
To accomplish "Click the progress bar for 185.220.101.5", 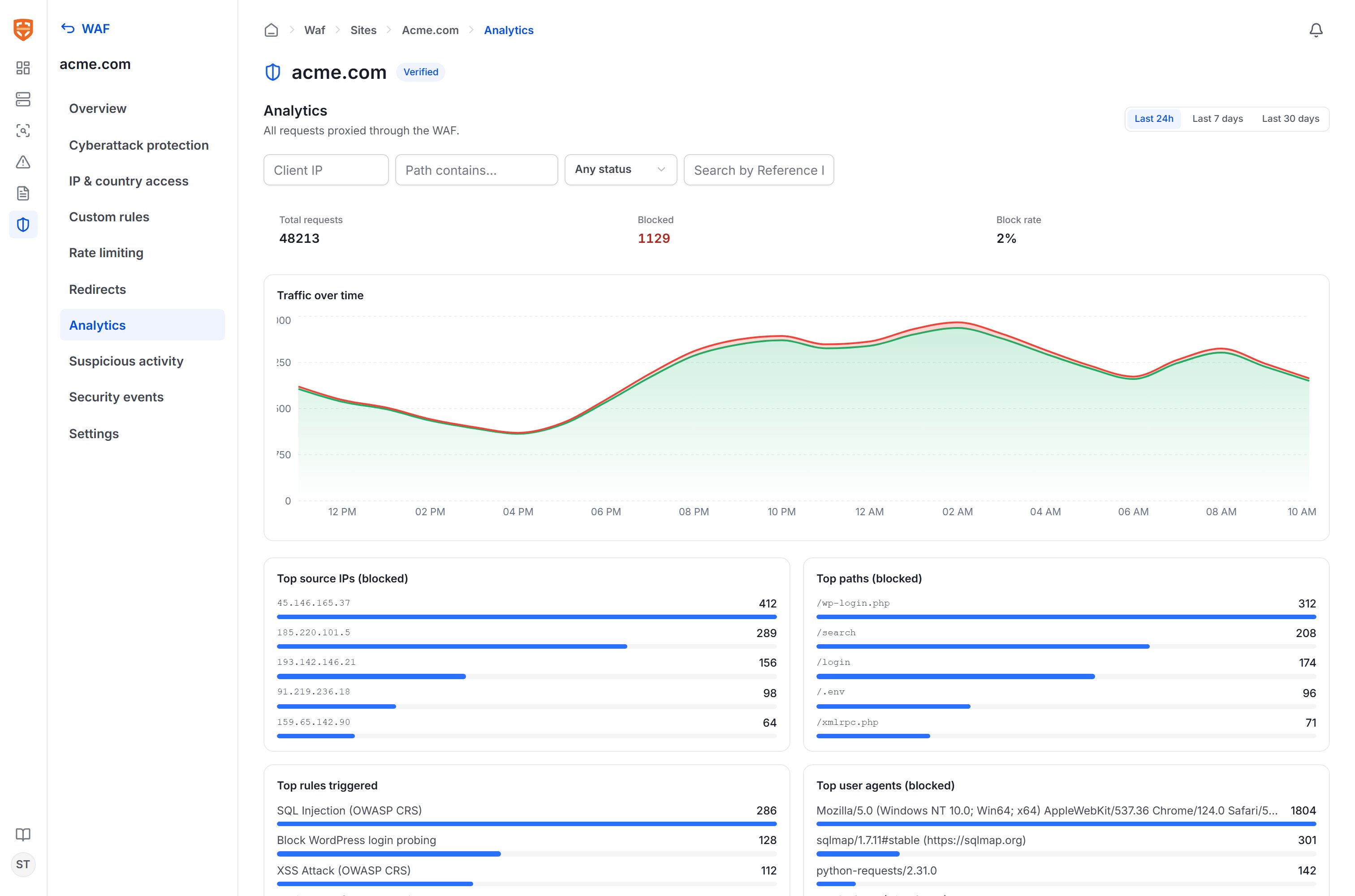I will click(526, 646).
